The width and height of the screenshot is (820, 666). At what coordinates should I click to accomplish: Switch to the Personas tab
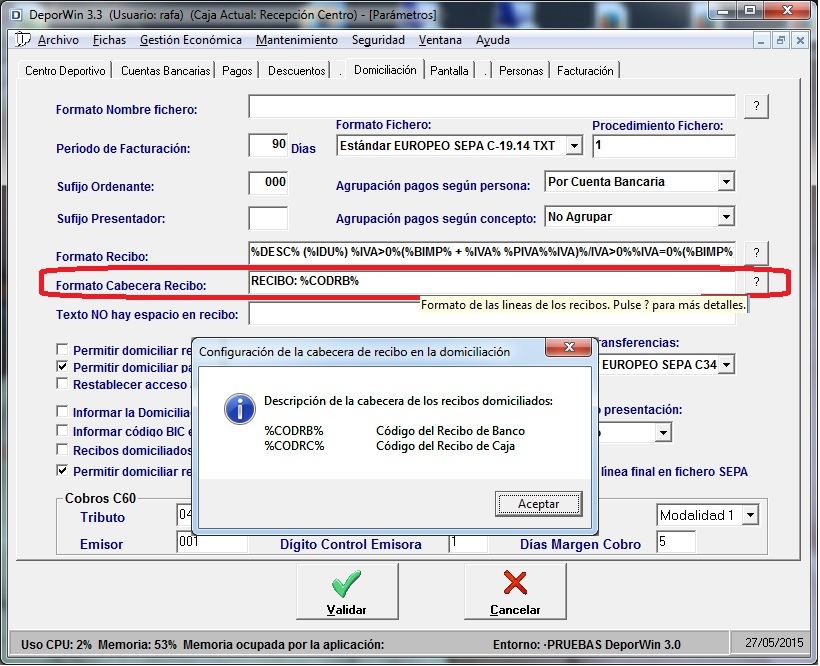click(x=521, y=71)
